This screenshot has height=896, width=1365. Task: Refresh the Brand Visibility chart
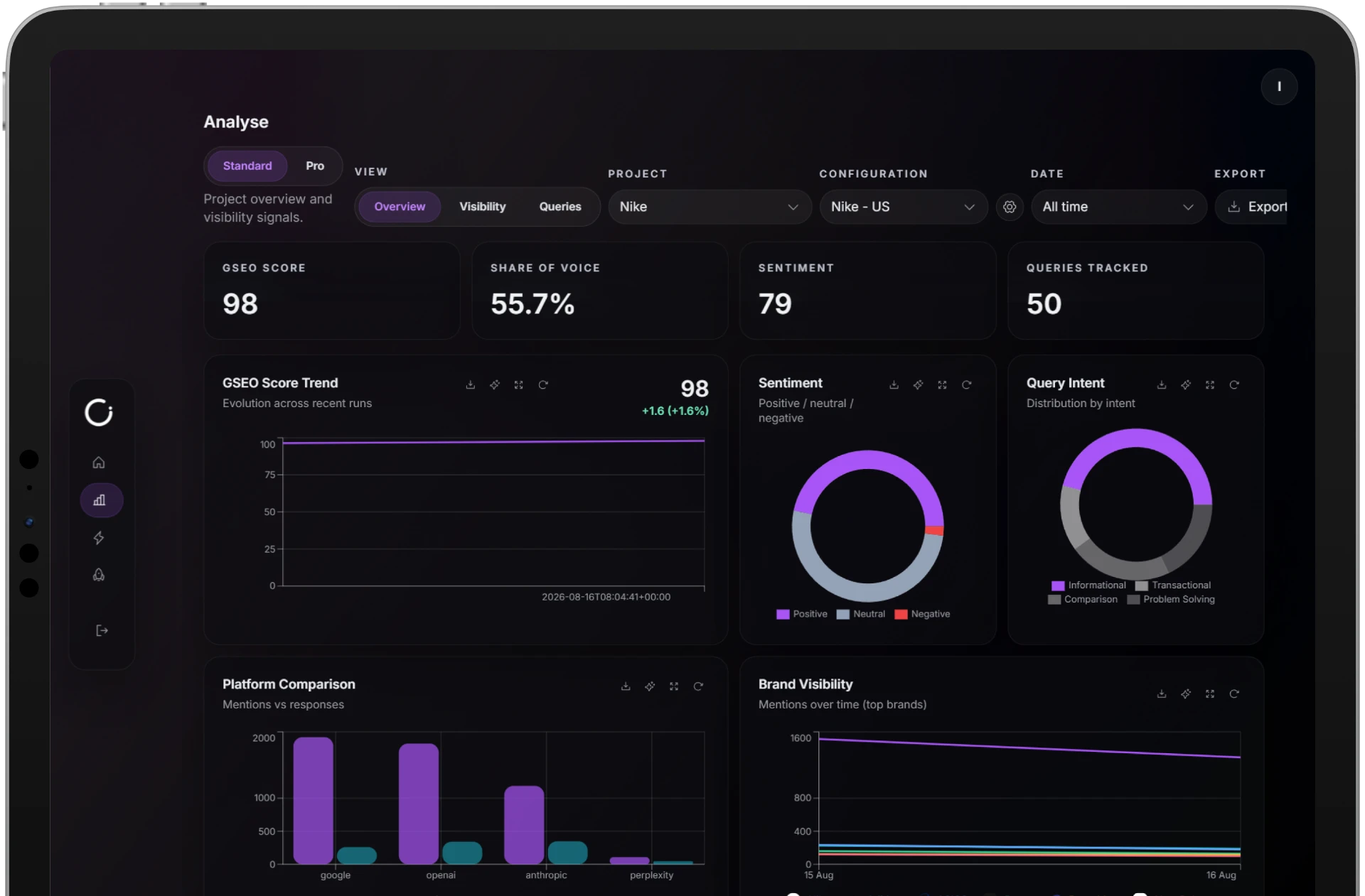[x=1234, y=693]
